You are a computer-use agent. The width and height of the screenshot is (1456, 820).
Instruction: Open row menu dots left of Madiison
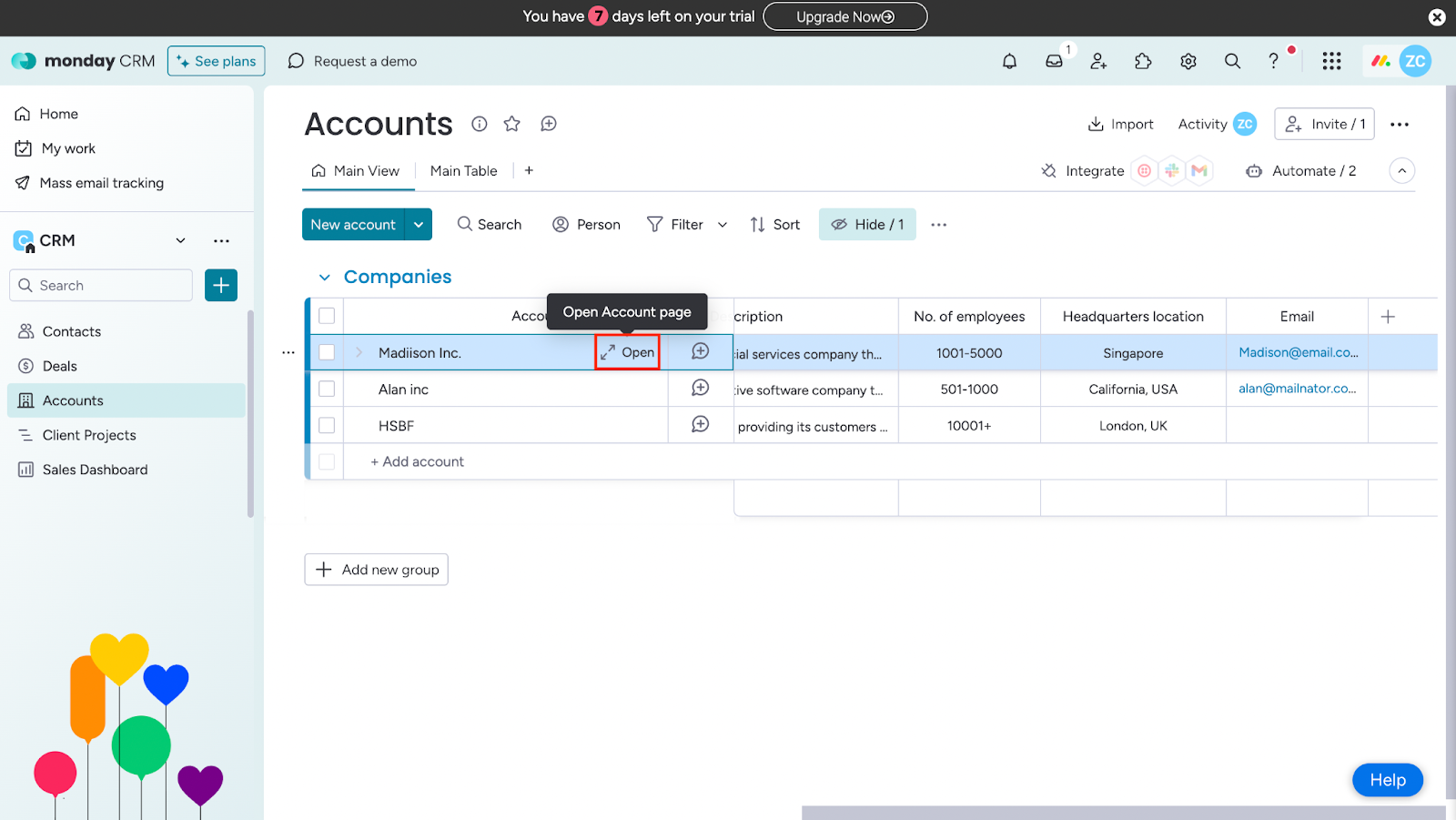point(288,352)
